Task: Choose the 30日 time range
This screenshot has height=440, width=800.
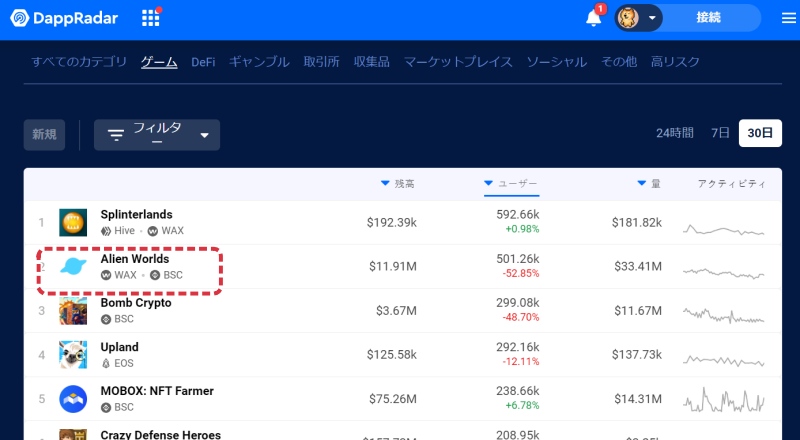Action: click(x=760, y=133)
